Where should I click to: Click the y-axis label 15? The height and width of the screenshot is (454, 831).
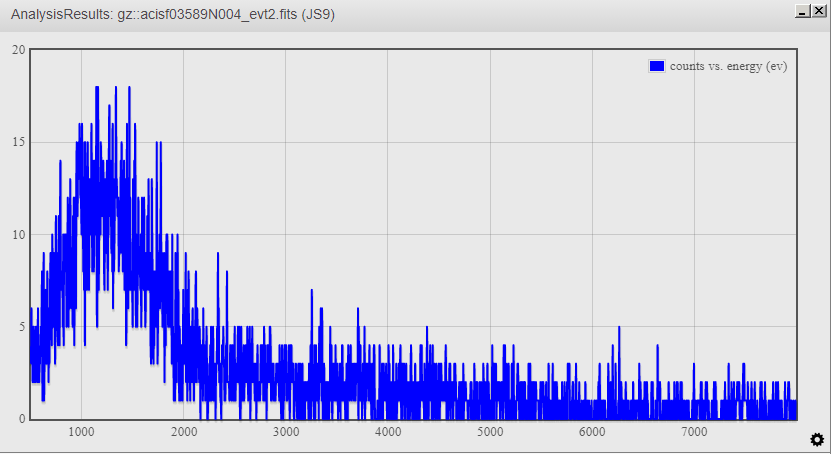[19, 142]
